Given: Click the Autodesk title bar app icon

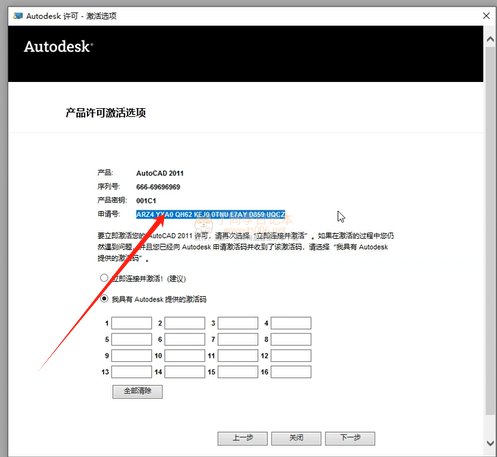Looking at the screenshot, I should (18, 16).
